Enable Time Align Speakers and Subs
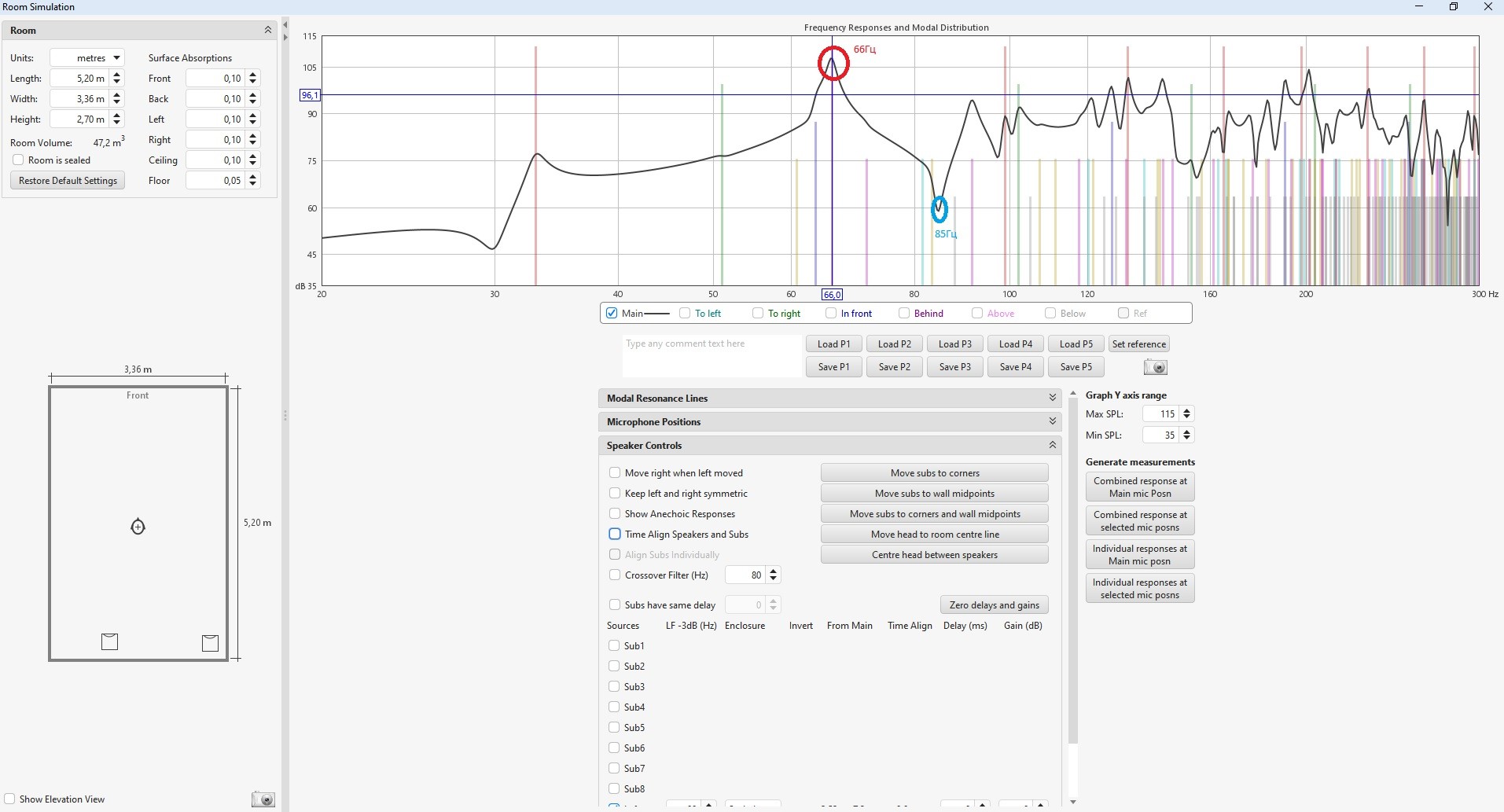 615,535
